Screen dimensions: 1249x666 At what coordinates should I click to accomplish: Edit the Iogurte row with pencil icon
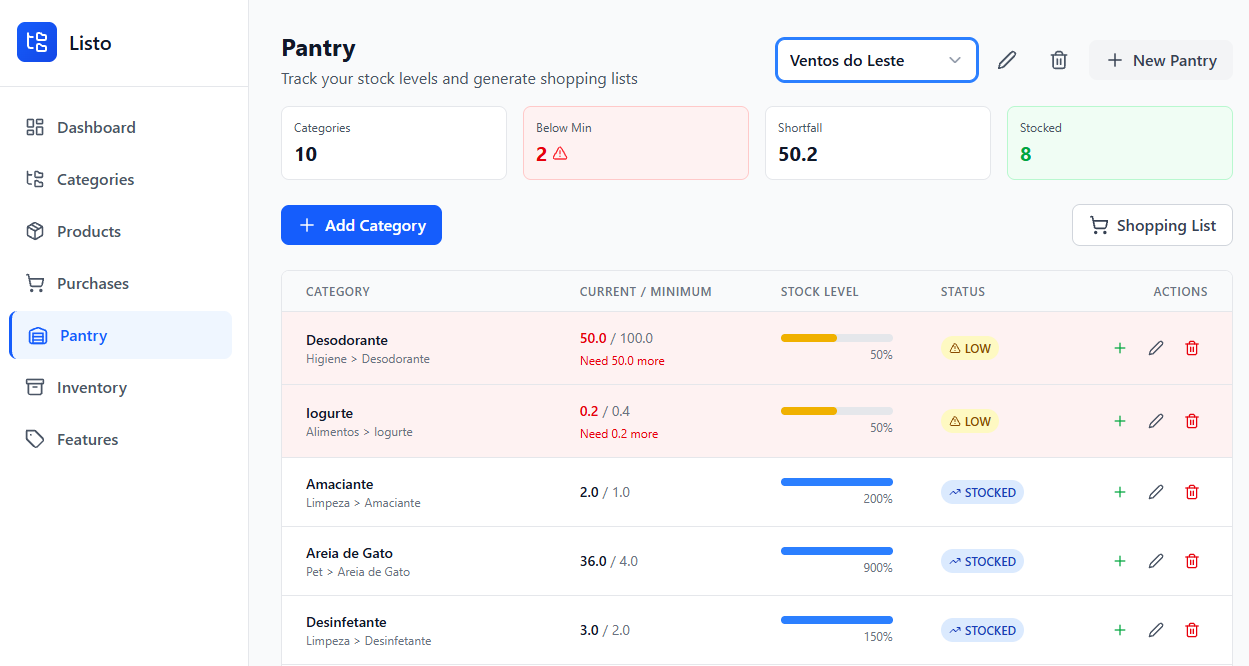[x=1156, y=421]
